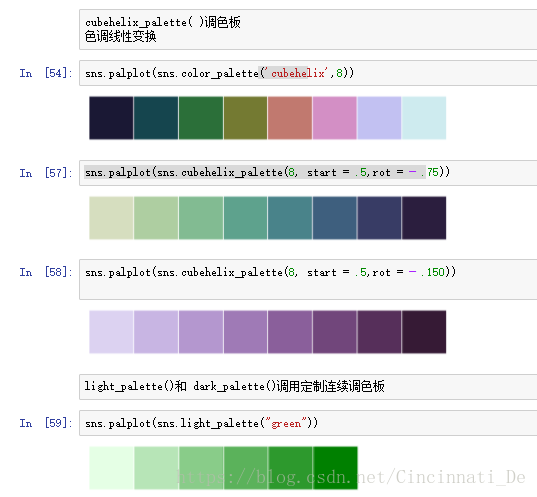This screenshot has height=497, width=537.
Task: Pick the sixth deep purple swatch in cell 58 output
Action: [x=335, y=332]
